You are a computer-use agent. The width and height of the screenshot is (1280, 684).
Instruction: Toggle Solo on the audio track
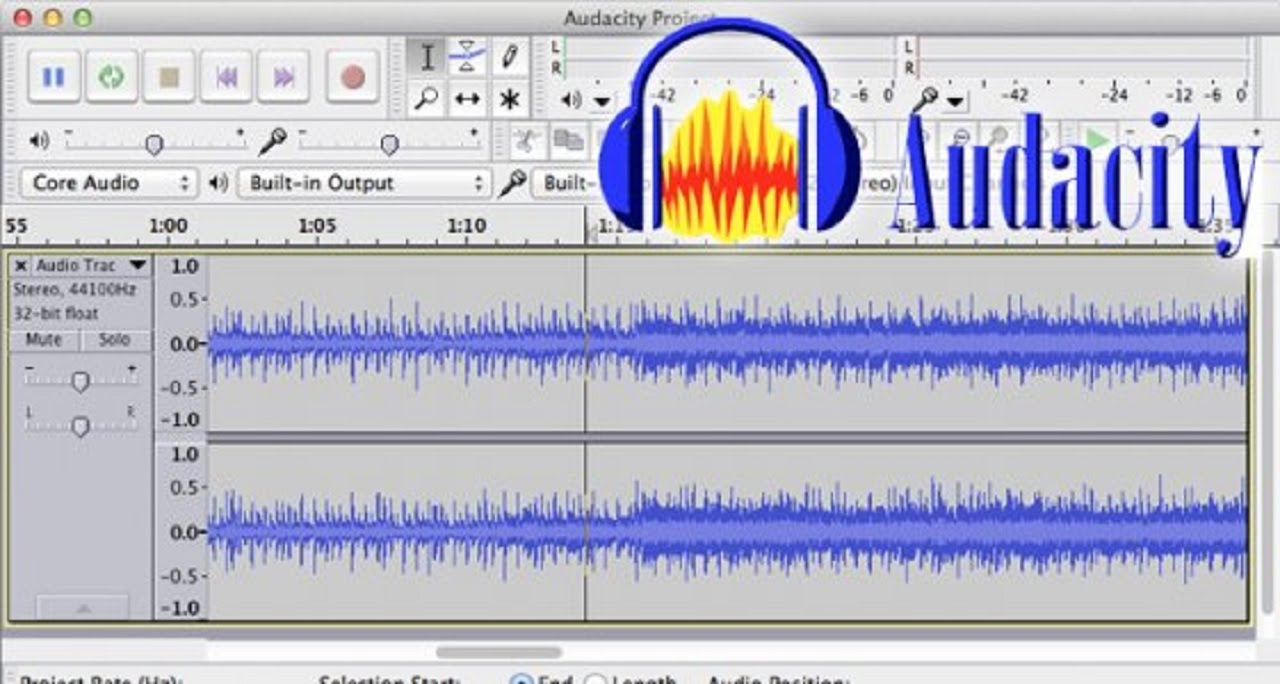point(115,340)
